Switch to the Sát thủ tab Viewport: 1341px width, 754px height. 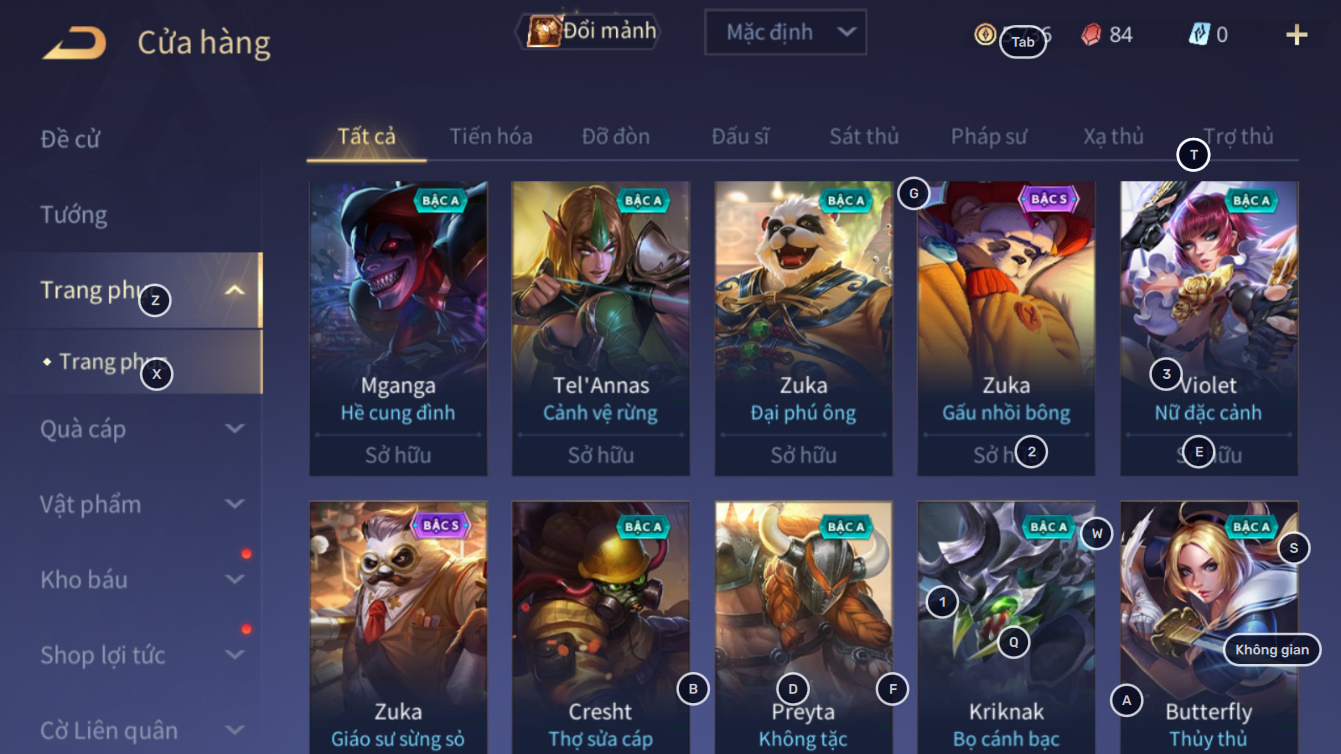point(864,136)
